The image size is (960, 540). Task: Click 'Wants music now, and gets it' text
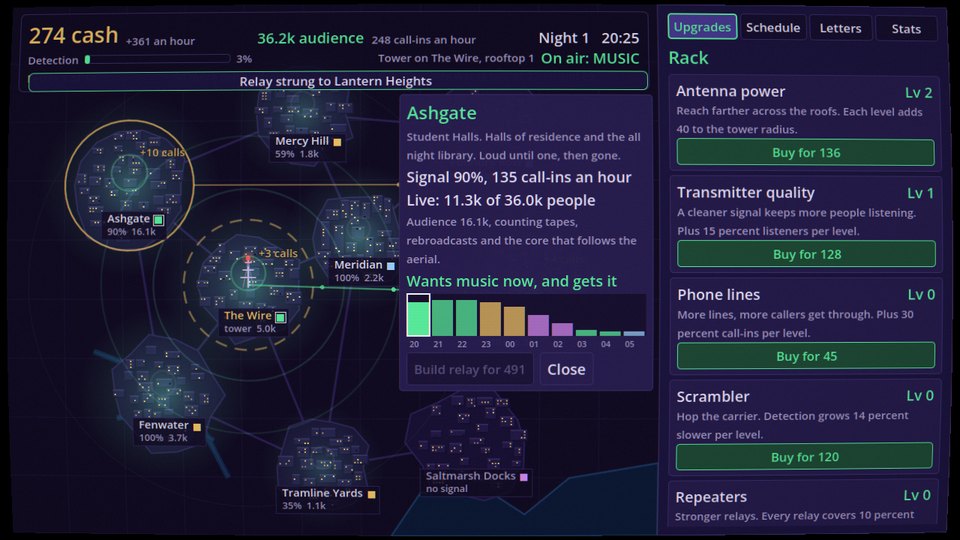pyautogui.click(x=512, y=281)
